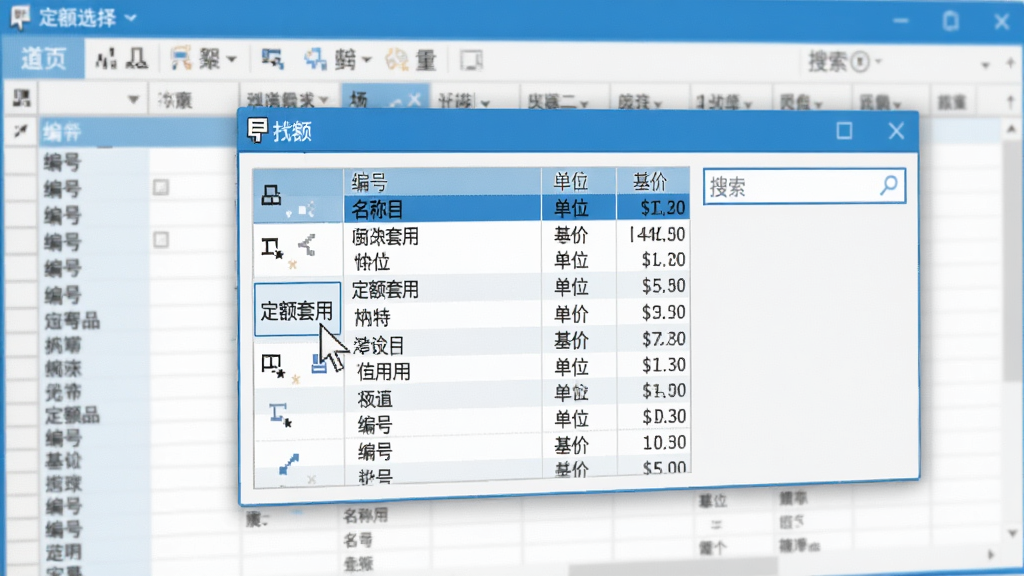Open the 道页 tab
Image resolution: width=1024 pixels, height=576 pixels.
click(44, 59)
